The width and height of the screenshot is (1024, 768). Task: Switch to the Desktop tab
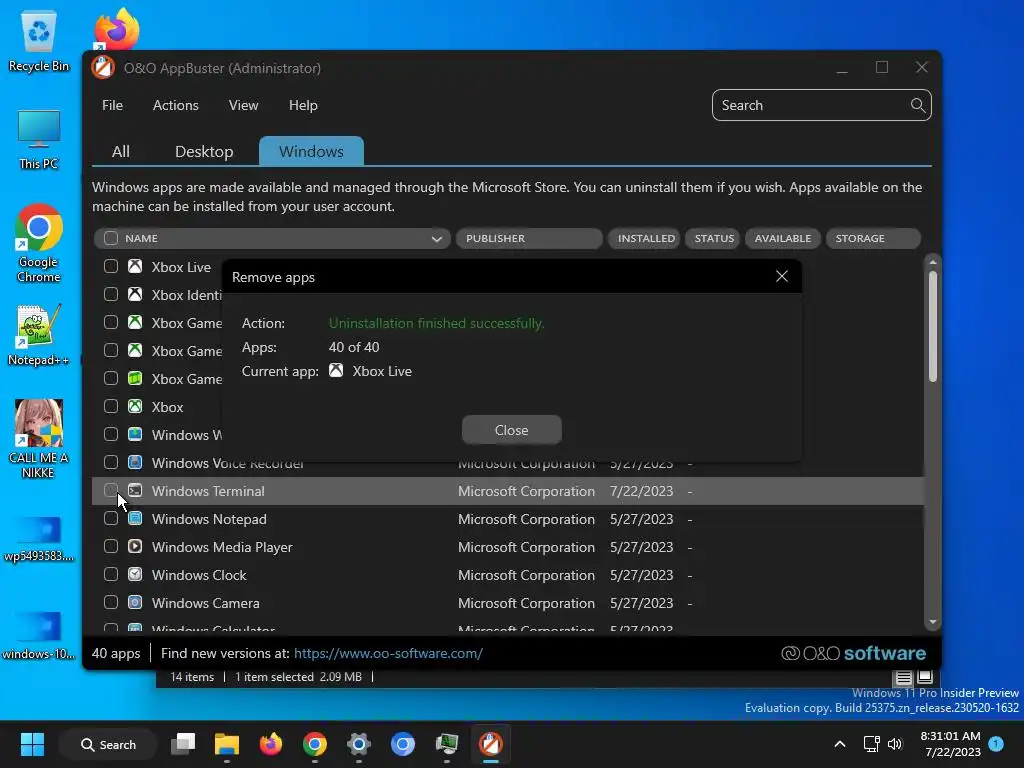(x=204, y=152)
